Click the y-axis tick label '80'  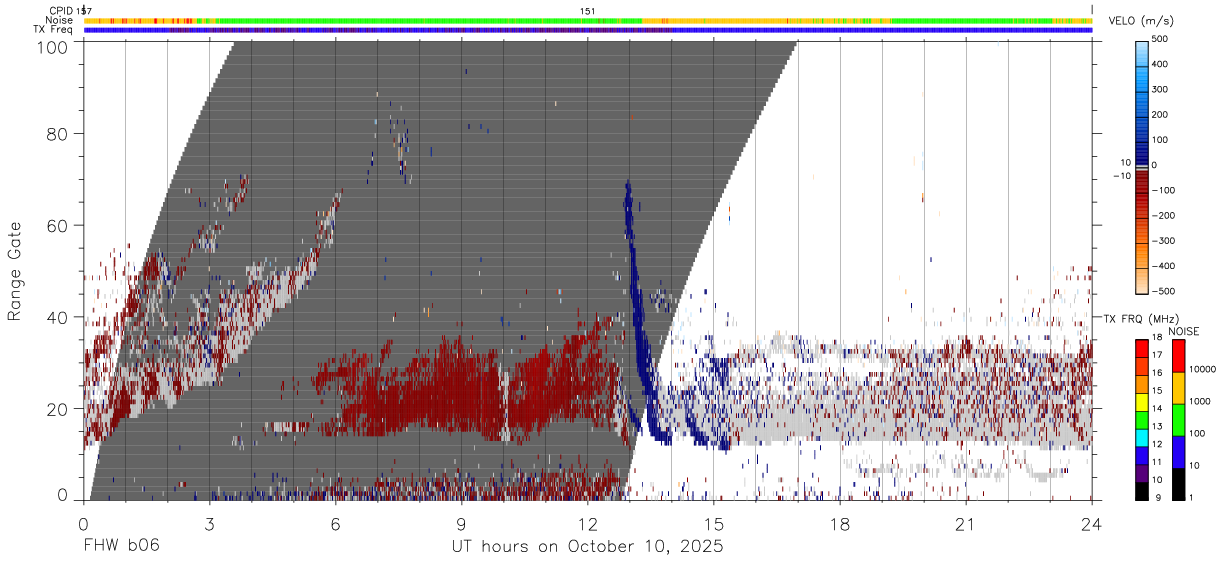[56, 133]
